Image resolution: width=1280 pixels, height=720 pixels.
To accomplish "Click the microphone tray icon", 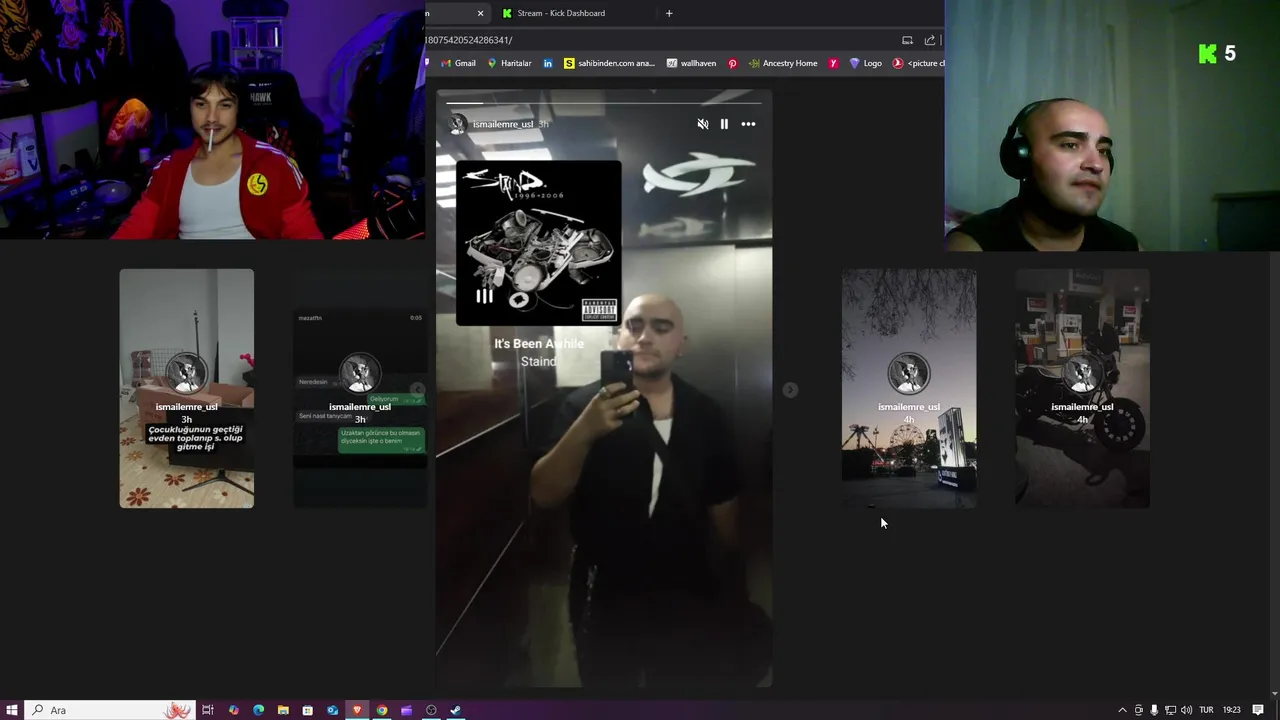I will pyautogui.click(x=1154, y=710).
